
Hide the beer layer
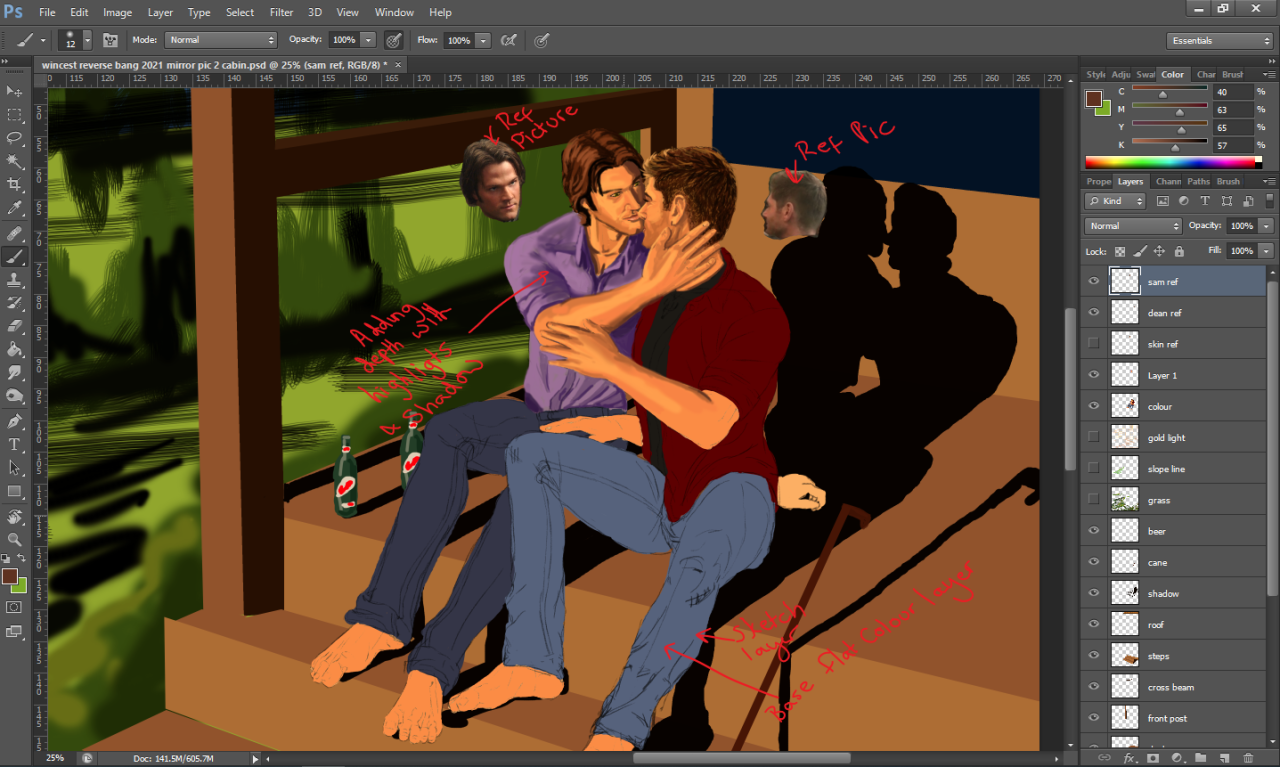pyautogui.click(x=1093, y=531)
